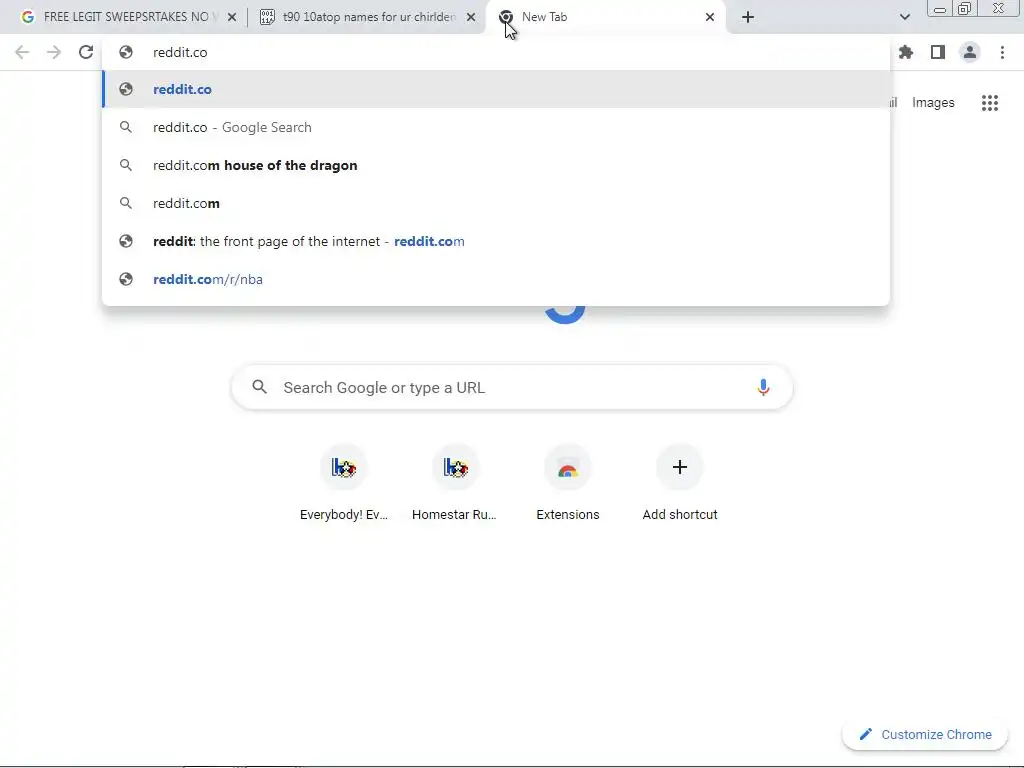This screenshot has width=1024, height=768.
Task: Pick reddit.com house of the dragon suggestion
Action: [496, 165]
